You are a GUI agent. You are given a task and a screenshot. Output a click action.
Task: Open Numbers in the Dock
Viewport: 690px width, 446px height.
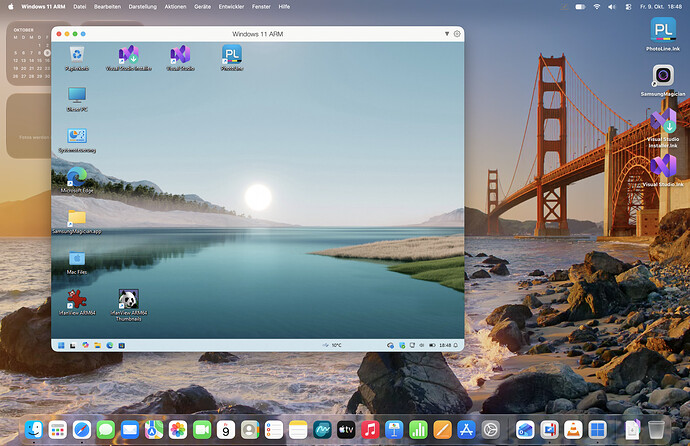click(418, 430)
